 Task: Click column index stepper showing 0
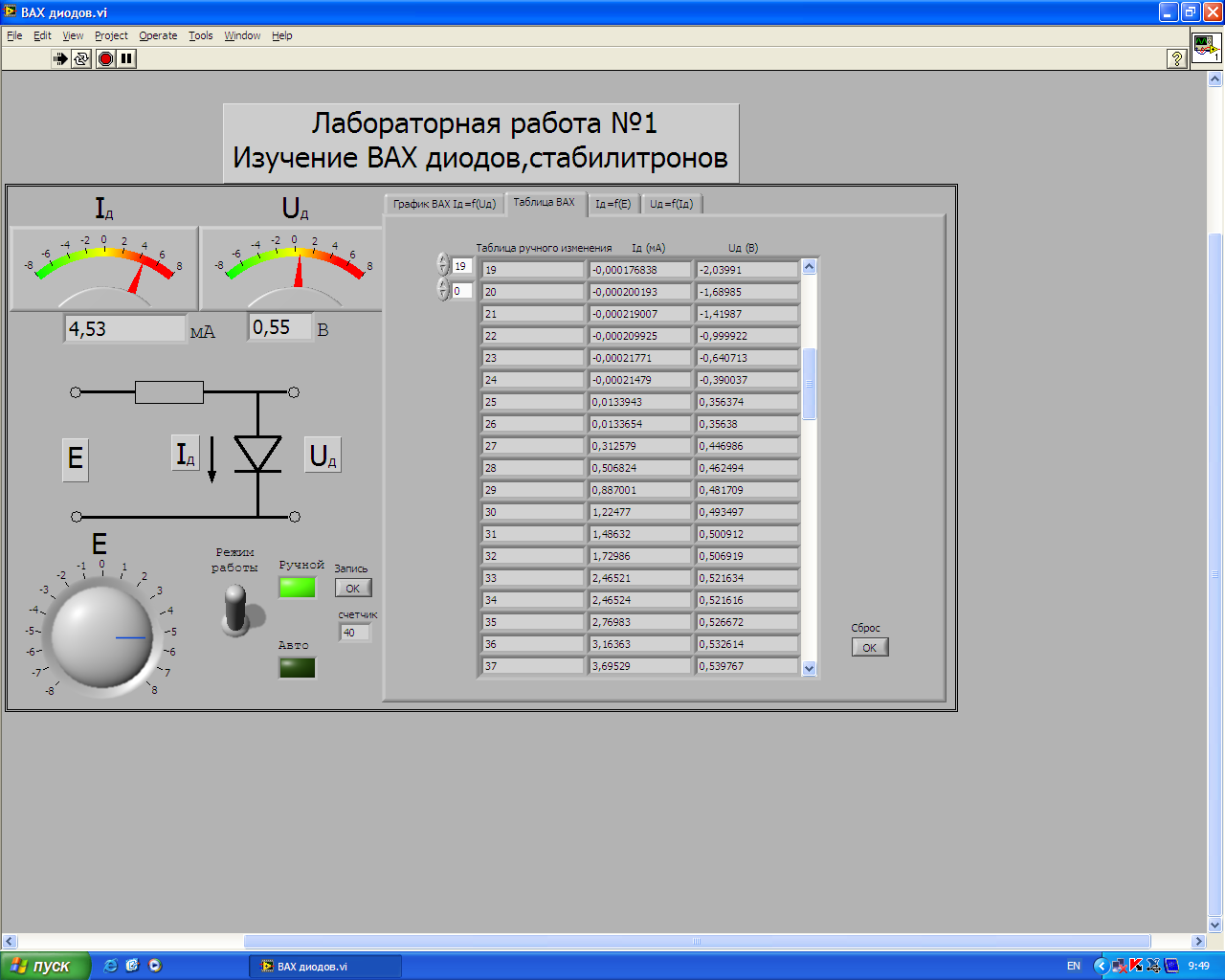[442, 289]
